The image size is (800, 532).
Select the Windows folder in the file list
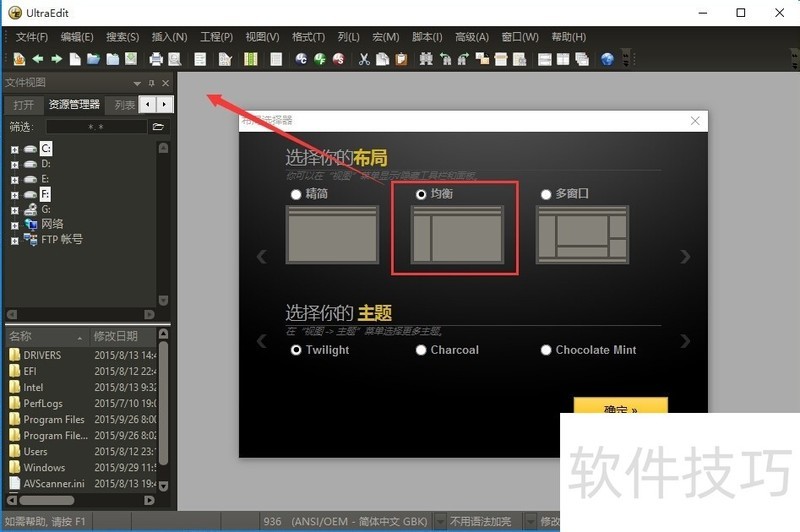pos(82,467)
